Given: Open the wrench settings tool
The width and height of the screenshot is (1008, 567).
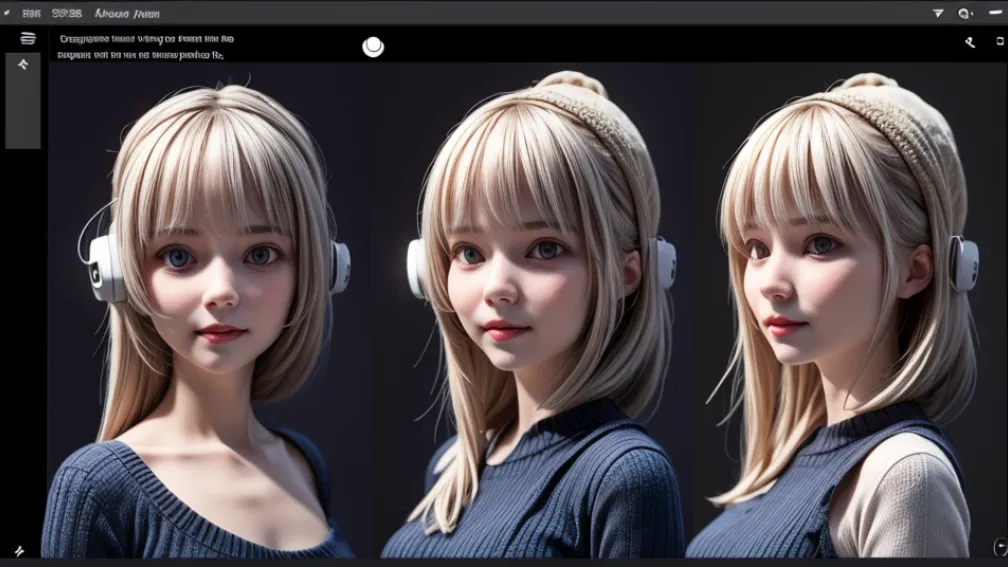Looking at the screenshot, I should 969,42.
